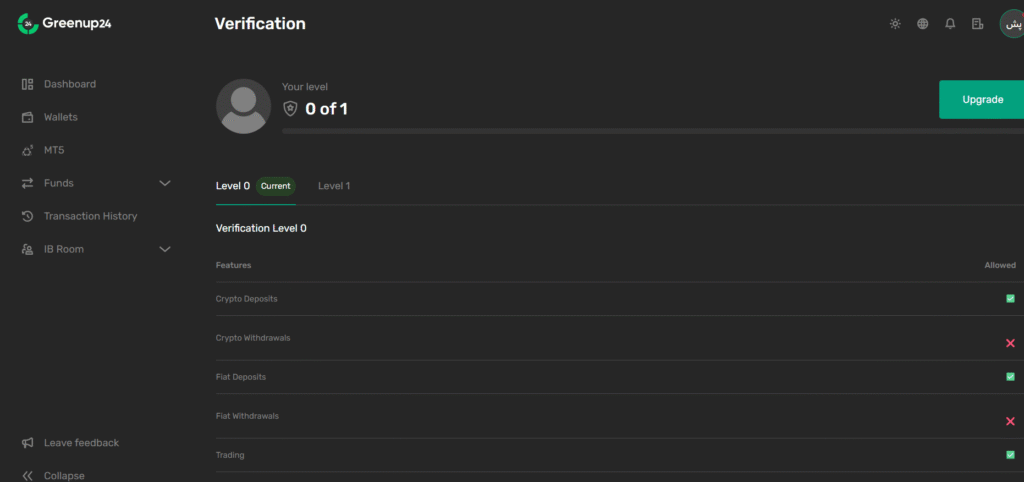Click the Greenup24 logo
Screen dimensions: 1024x482
point(65,24)
